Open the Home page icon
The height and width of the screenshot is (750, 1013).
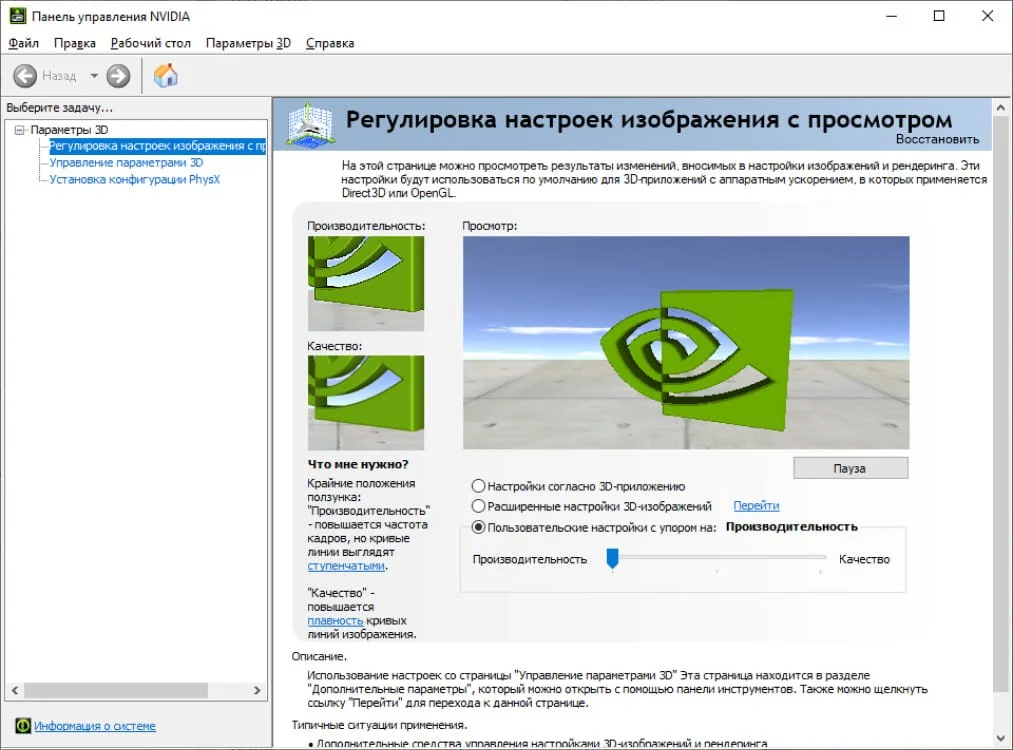[165, 76]
